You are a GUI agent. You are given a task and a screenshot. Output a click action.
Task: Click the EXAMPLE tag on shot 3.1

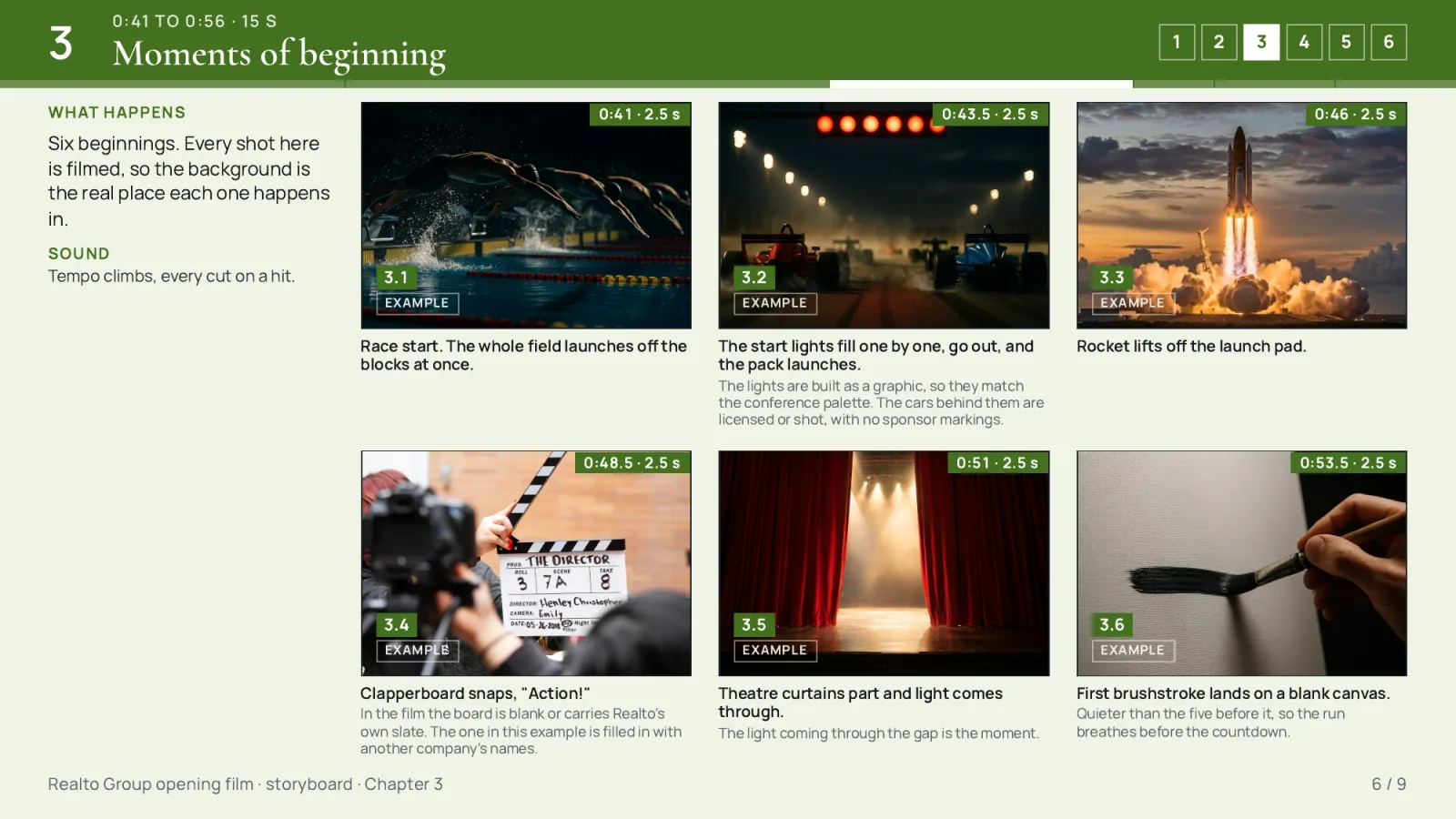pos(417,303)
